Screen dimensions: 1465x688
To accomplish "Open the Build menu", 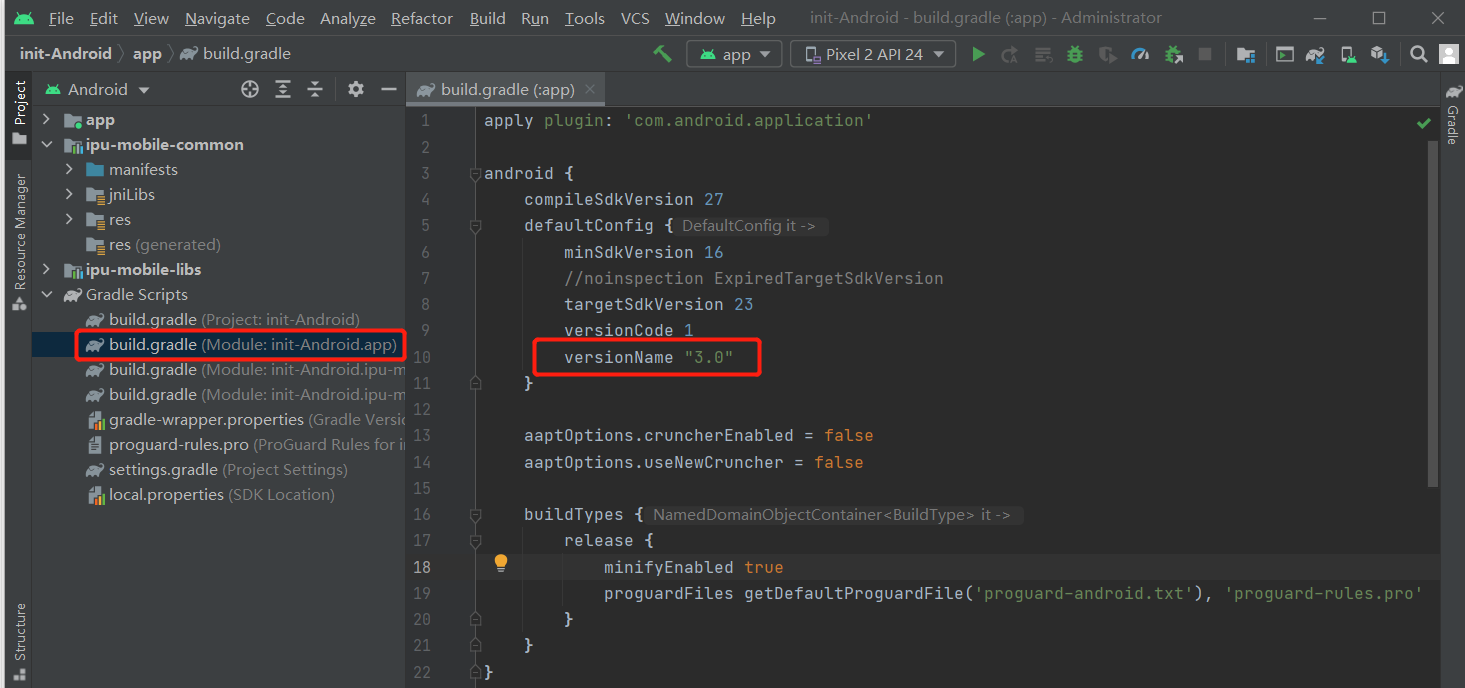I will [x=487, y=19].
